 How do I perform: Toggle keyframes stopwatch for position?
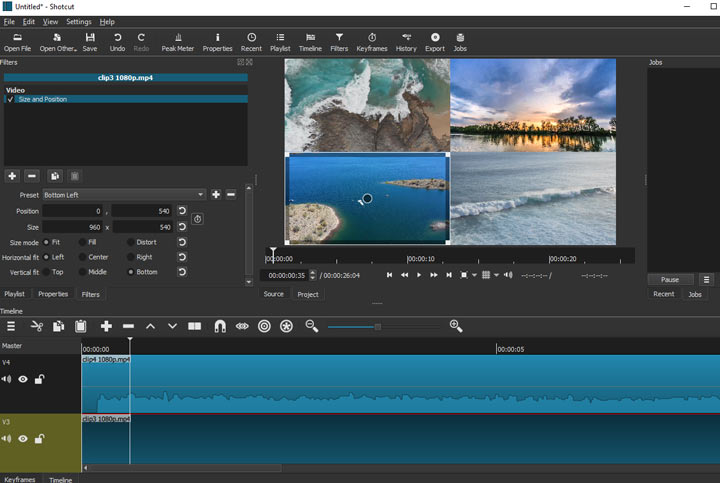(197, 219)
